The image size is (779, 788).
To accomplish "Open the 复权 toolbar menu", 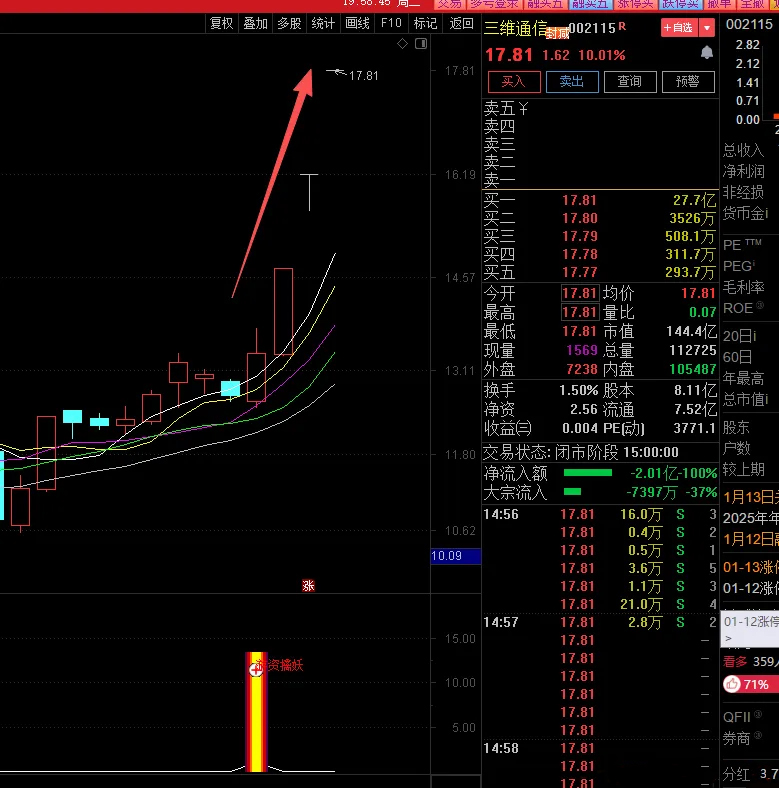I will click(x=222, y=23).
